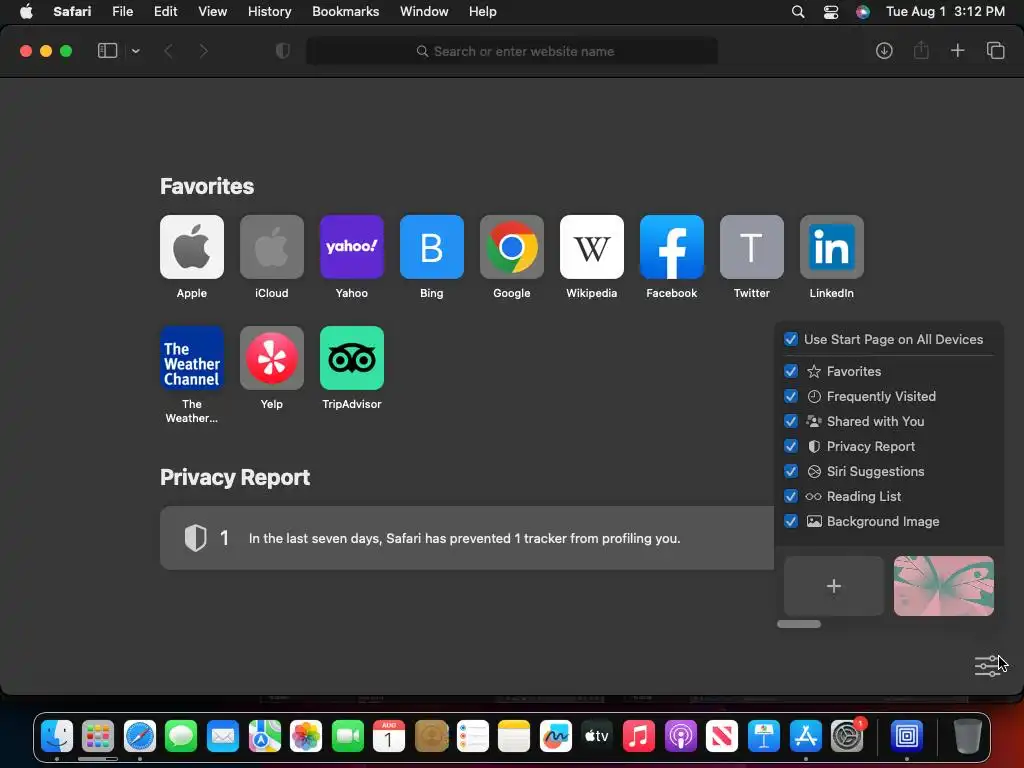Click the start page customization sliders icon
Viewport: 1024px width, 768px height.
[x=987, y=665]
